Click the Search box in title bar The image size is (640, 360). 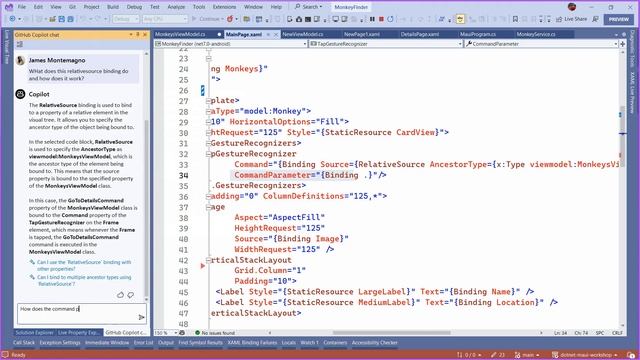309,7
